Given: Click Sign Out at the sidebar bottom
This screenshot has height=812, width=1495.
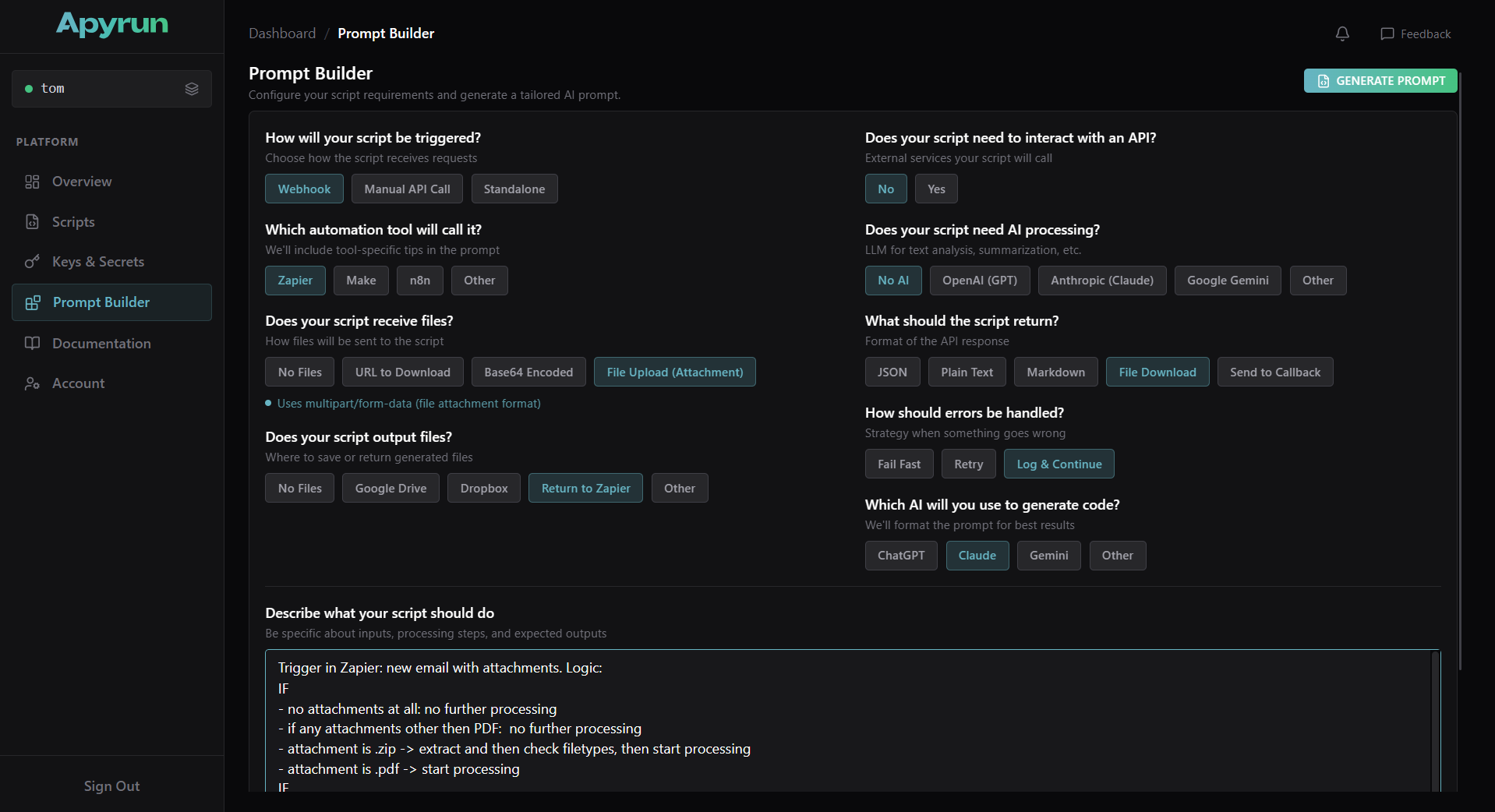Looking at the screenshot, I should click(111, 786).
